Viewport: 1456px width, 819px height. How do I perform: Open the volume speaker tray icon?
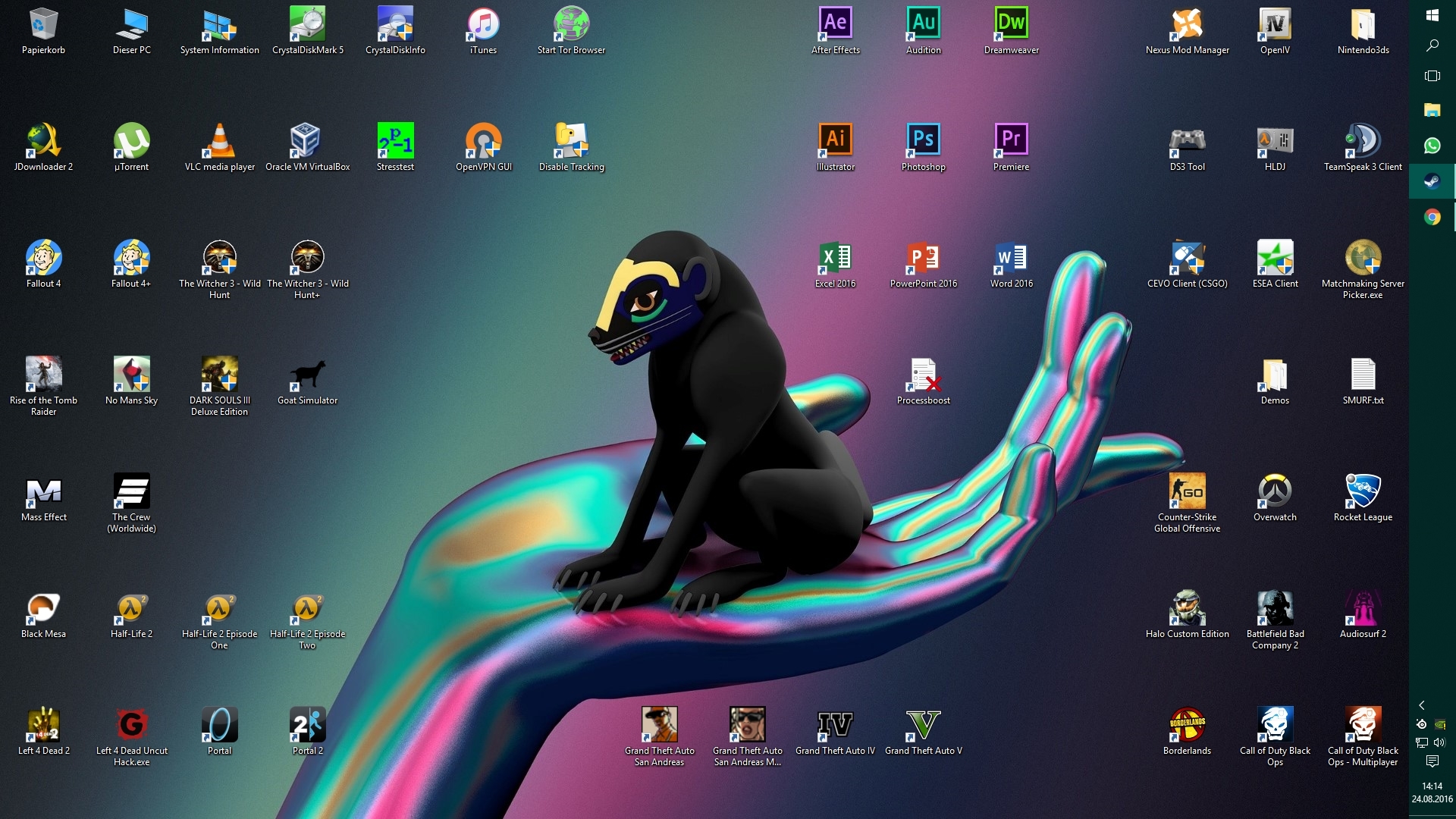[1439, 742]
